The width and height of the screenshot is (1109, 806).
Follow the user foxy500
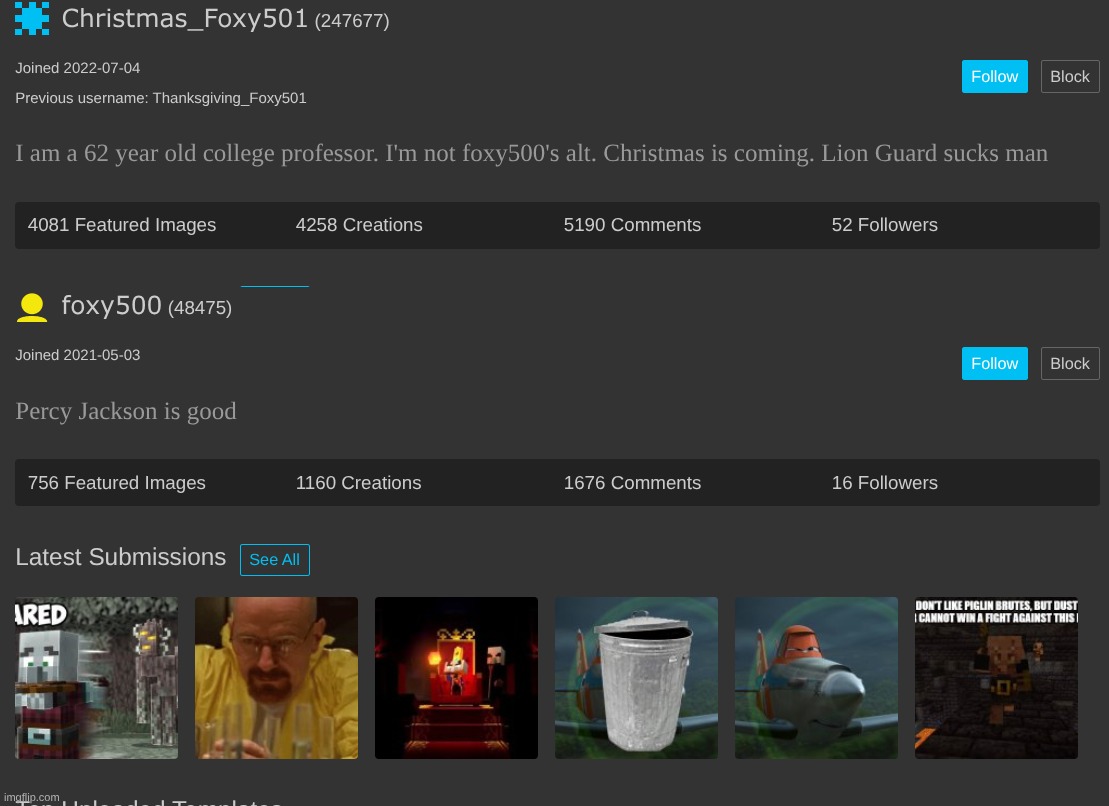[994, 364]
